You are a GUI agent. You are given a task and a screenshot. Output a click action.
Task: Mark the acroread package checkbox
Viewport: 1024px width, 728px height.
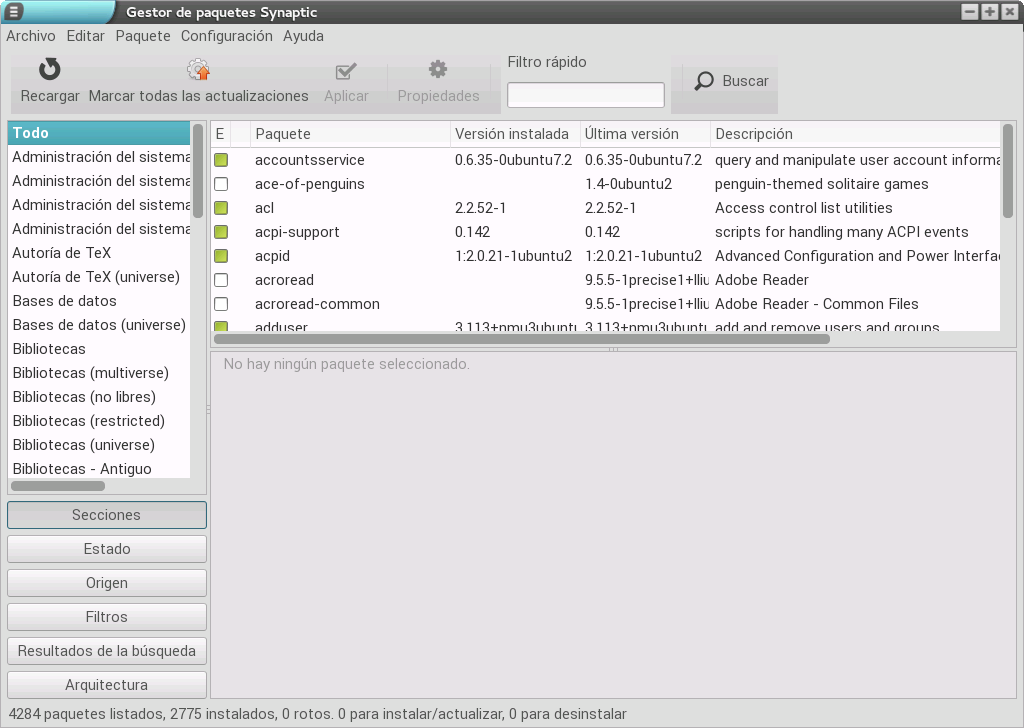(x=221, y=280)
